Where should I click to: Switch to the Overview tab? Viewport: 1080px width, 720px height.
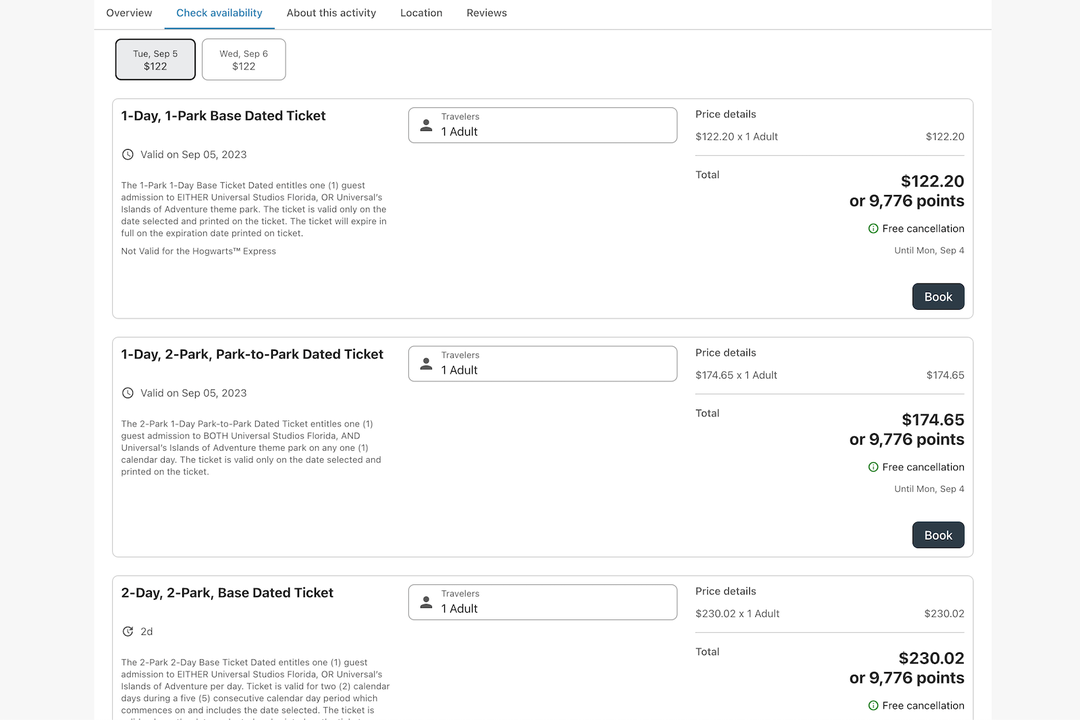(x=129, y=13)
